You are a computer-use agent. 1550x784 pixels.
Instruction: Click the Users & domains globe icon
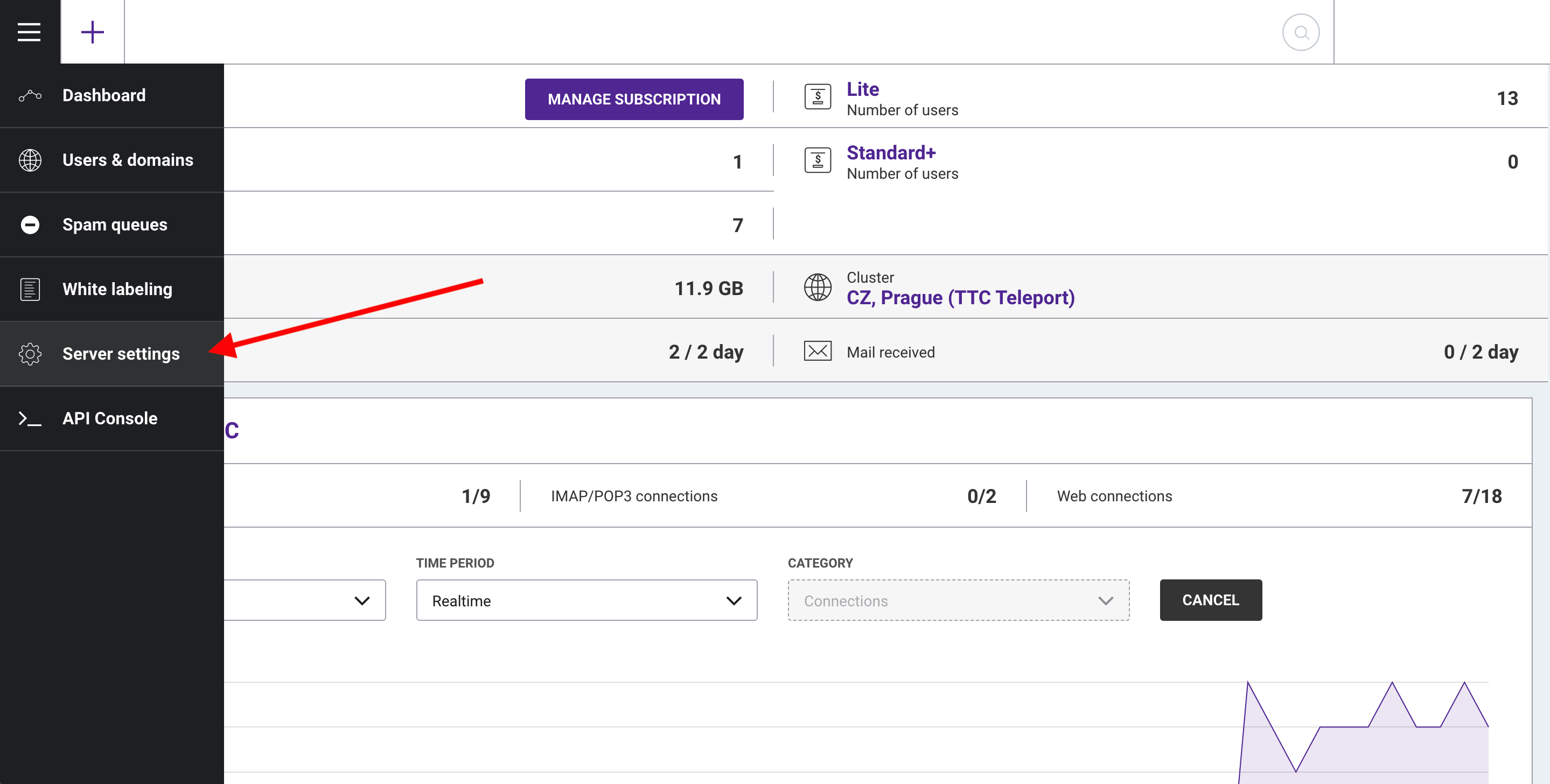pos(30,160)
